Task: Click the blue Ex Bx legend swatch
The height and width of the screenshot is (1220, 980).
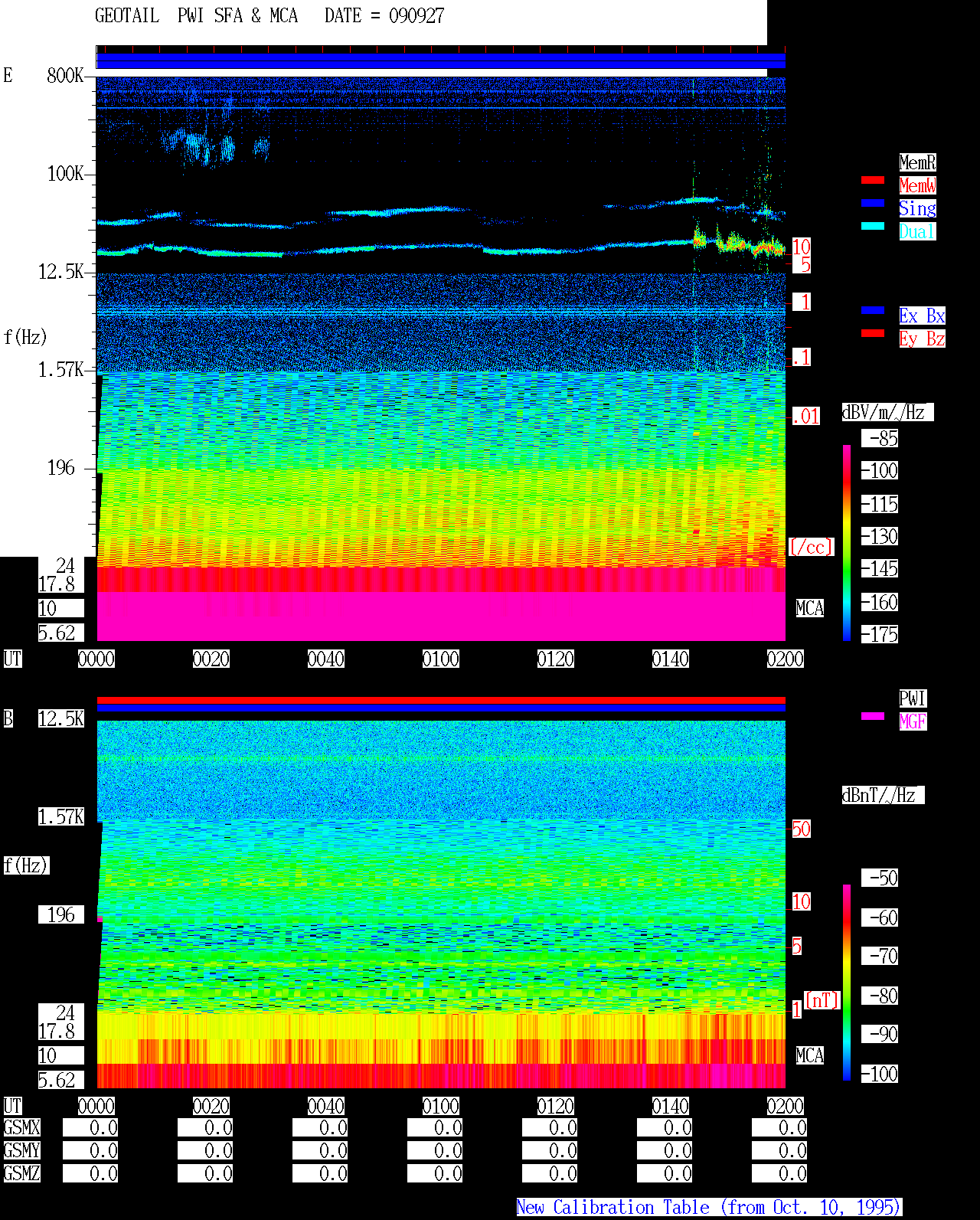Action: tap(873, 310)
